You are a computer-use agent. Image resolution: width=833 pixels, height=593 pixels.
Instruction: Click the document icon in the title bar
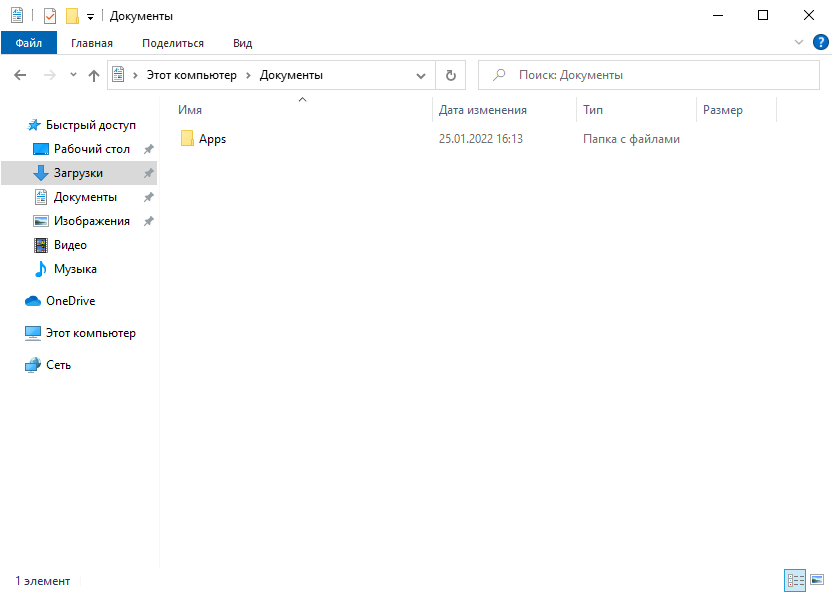point(17,16)
